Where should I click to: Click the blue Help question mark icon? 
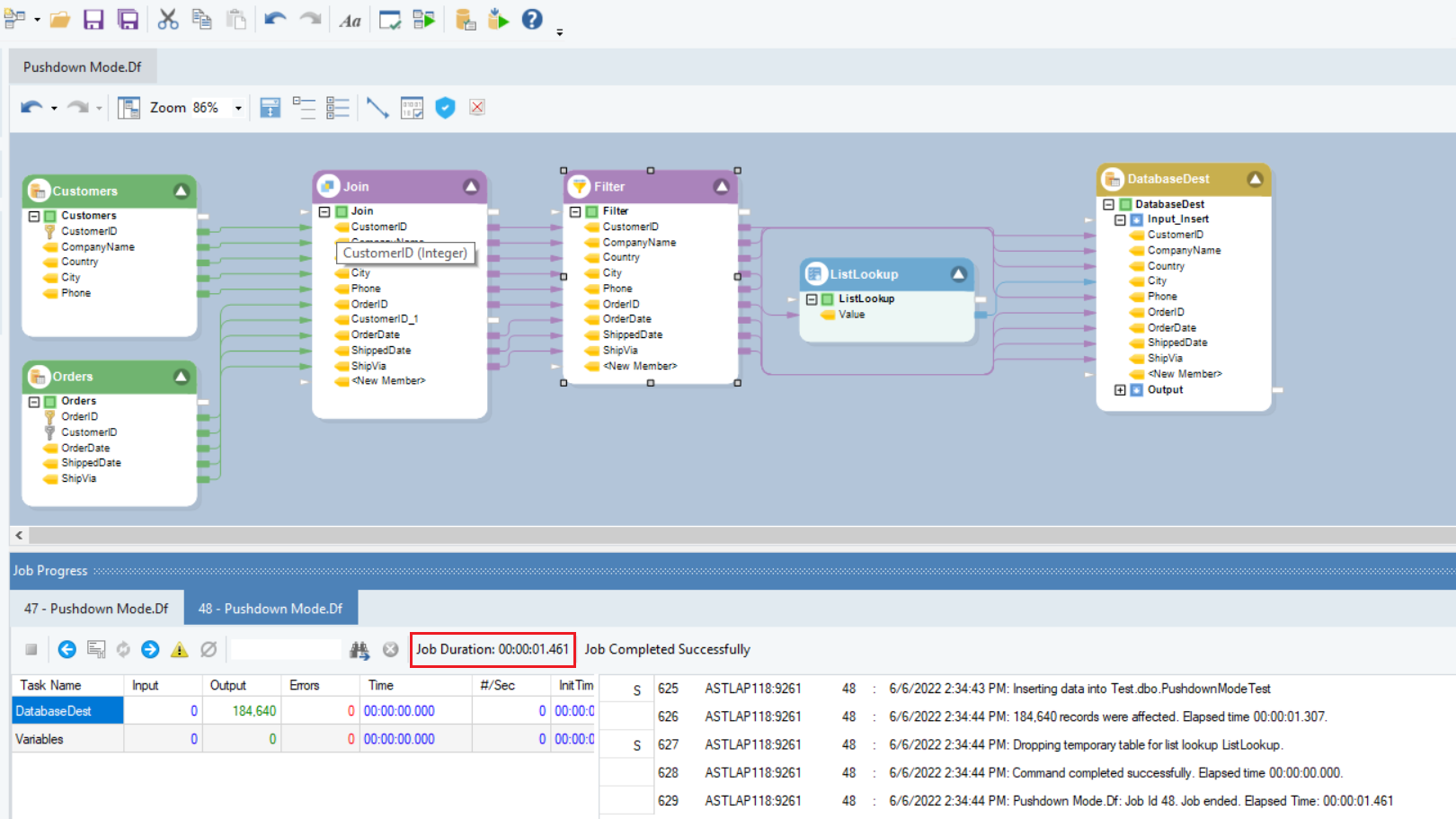[532, 19]
